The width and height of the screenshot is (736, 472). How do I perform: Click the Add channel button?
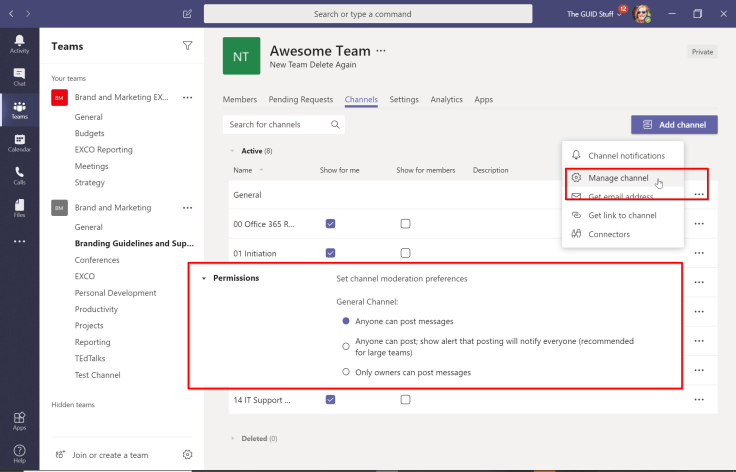coord(674,125)
